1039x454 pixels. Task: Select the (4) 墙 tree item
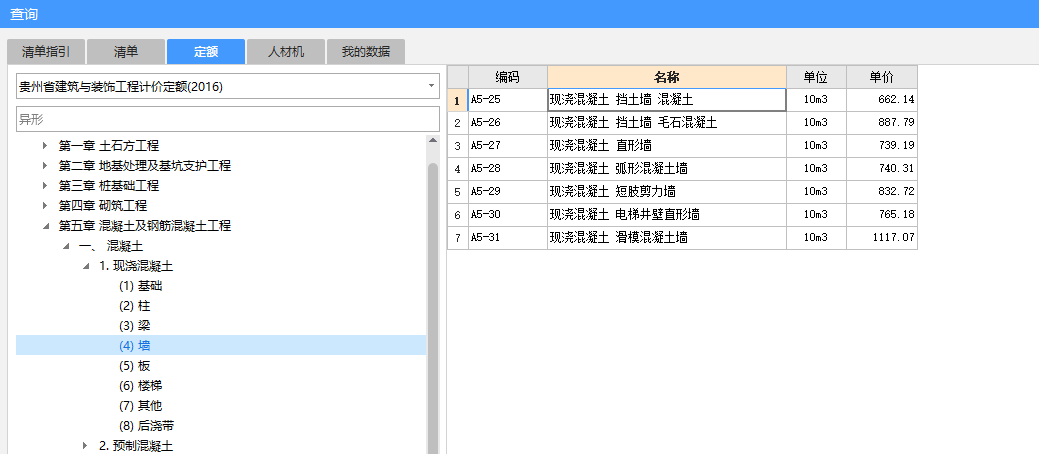coord(221,345)
